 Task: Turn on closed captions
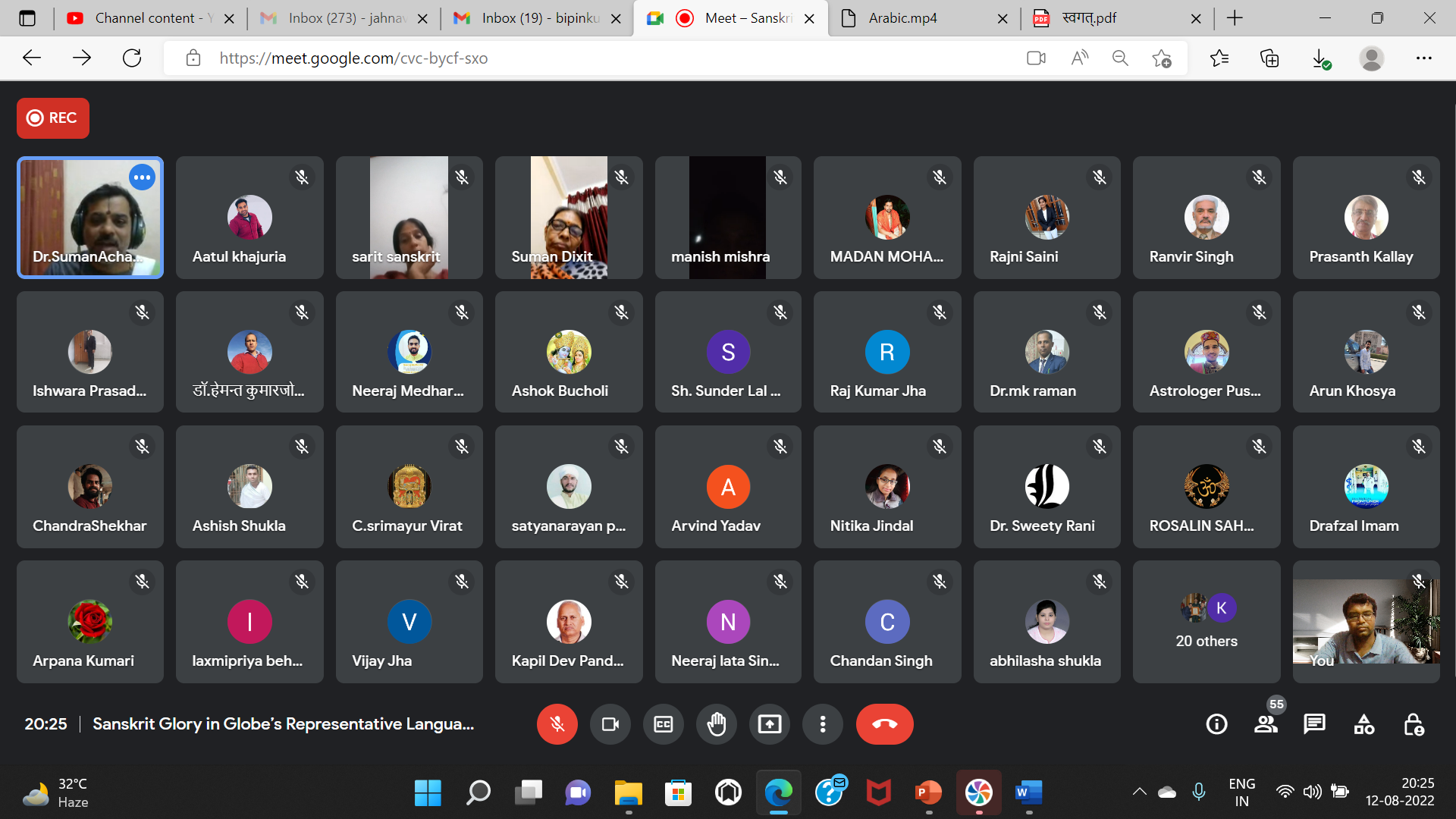point(664,724)
